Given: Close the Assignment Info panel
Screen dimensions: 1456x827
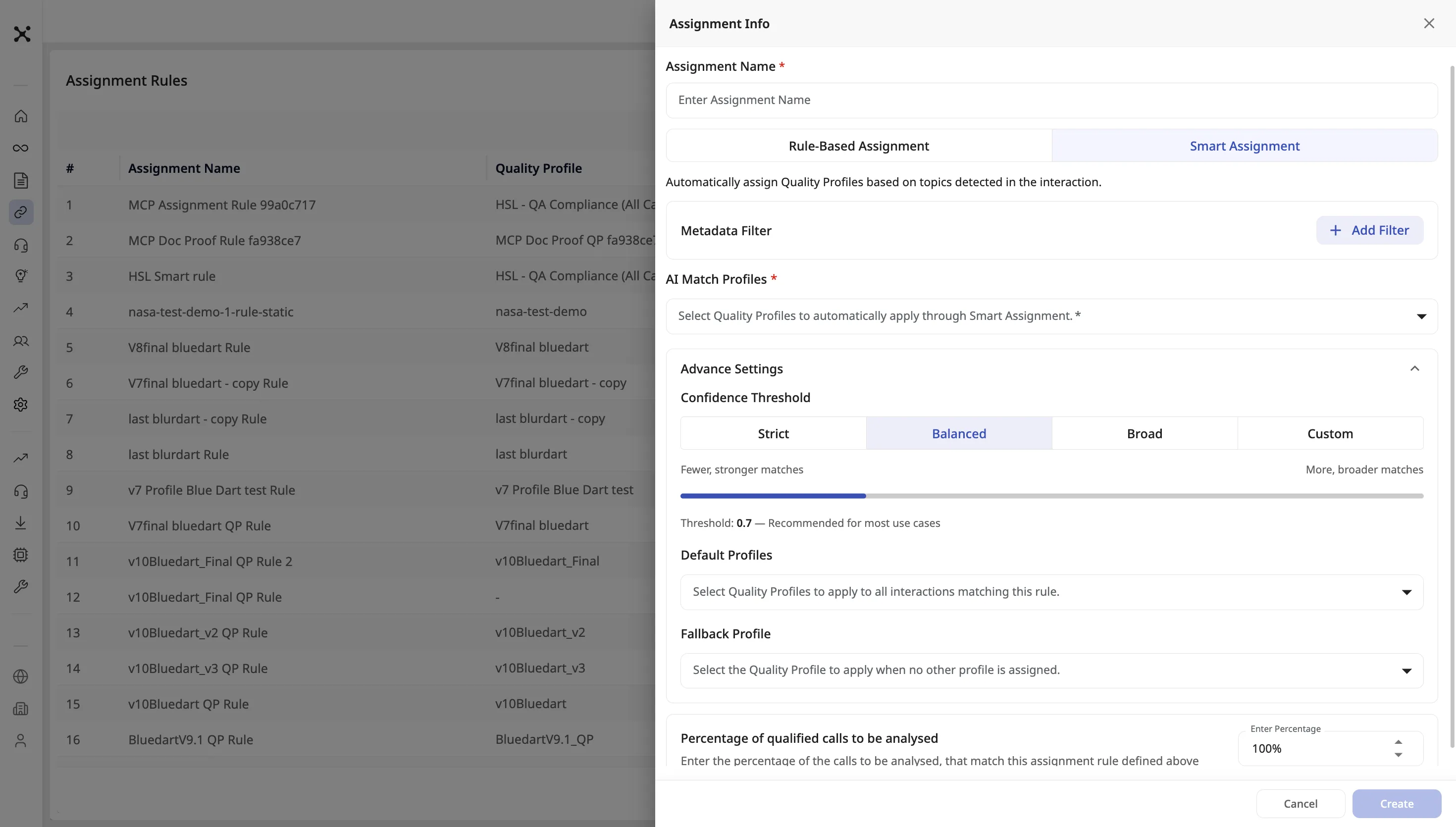Looking at the screenshot, I should pos(1429,23).
